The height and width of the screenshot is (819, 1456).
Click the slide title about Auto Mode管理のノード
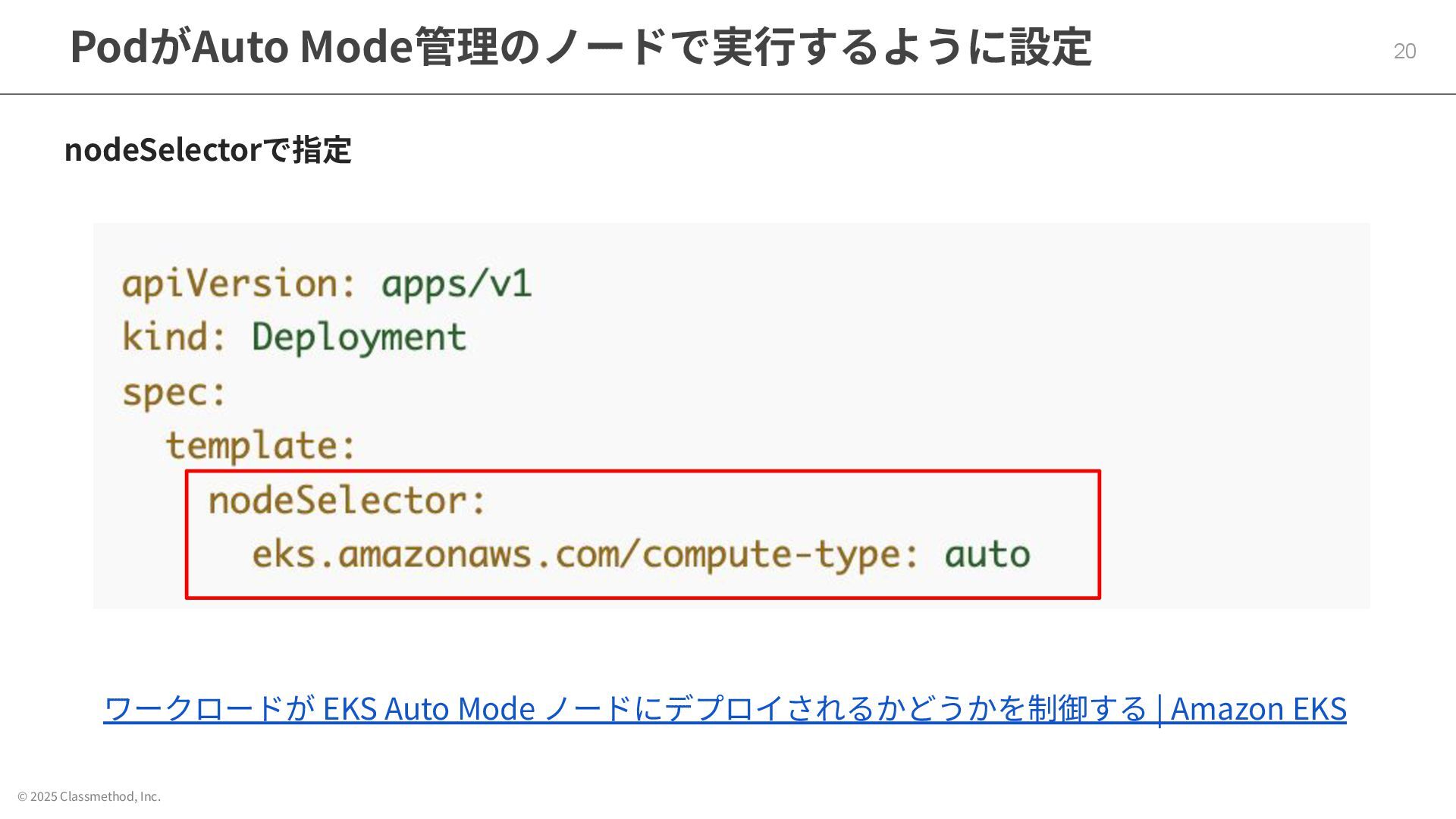[580, 47]
